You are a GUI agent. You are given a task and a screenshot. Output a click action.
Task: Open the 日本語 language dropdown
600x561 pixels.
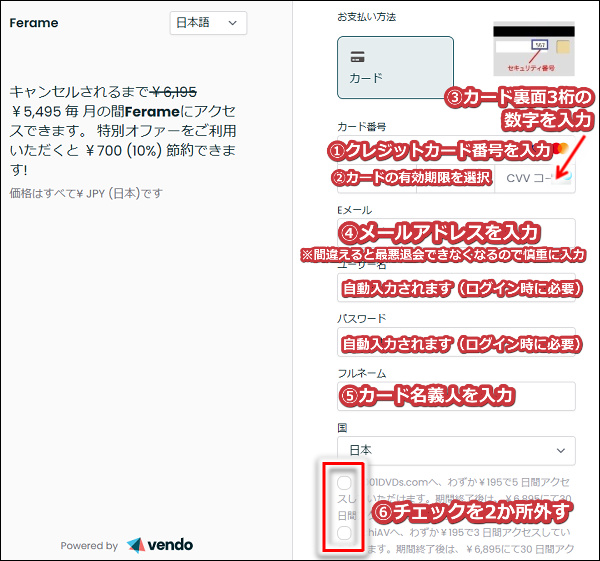(208, 23)
